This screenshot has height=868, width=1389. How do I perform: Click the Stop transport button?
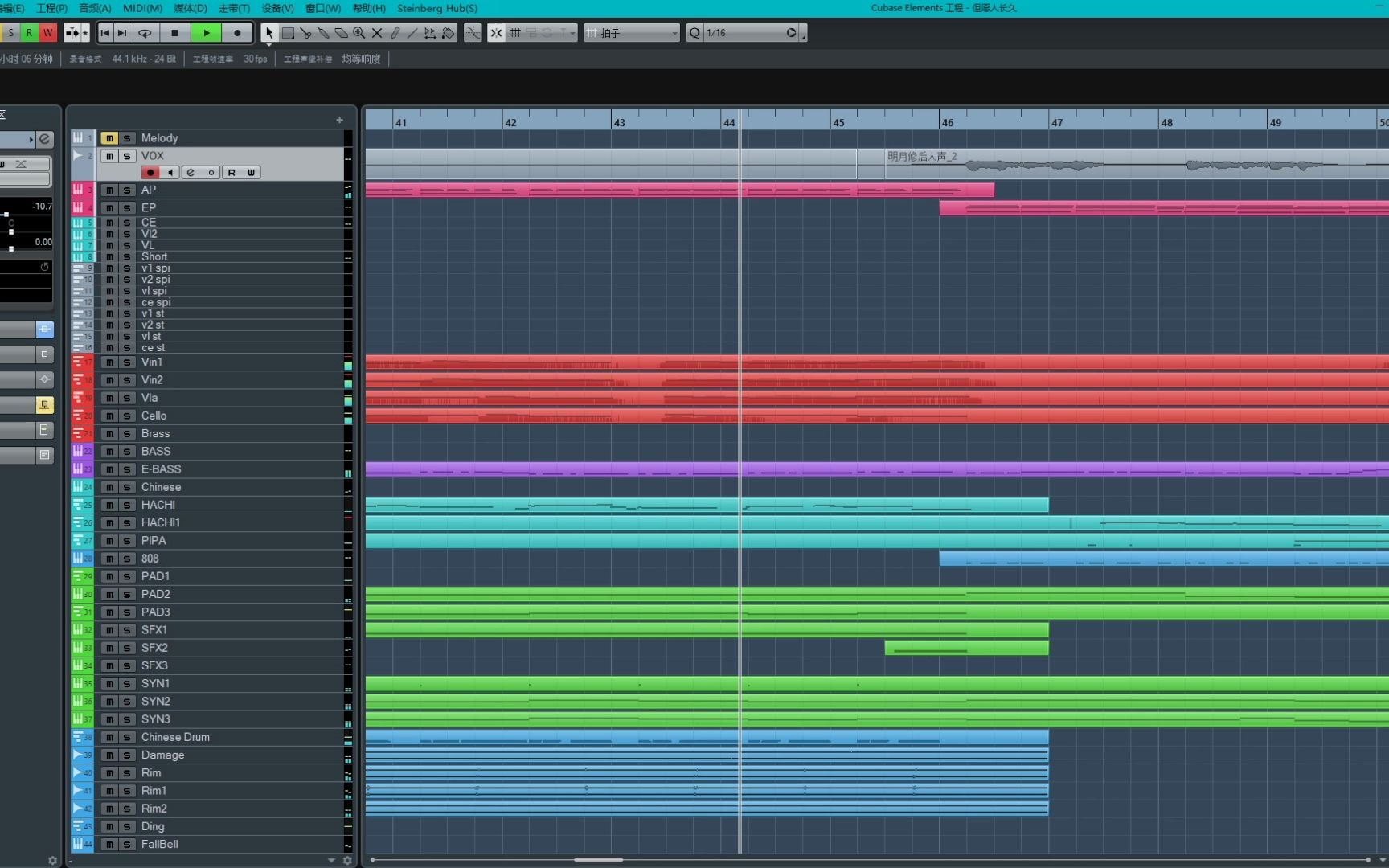pos(174,33)
